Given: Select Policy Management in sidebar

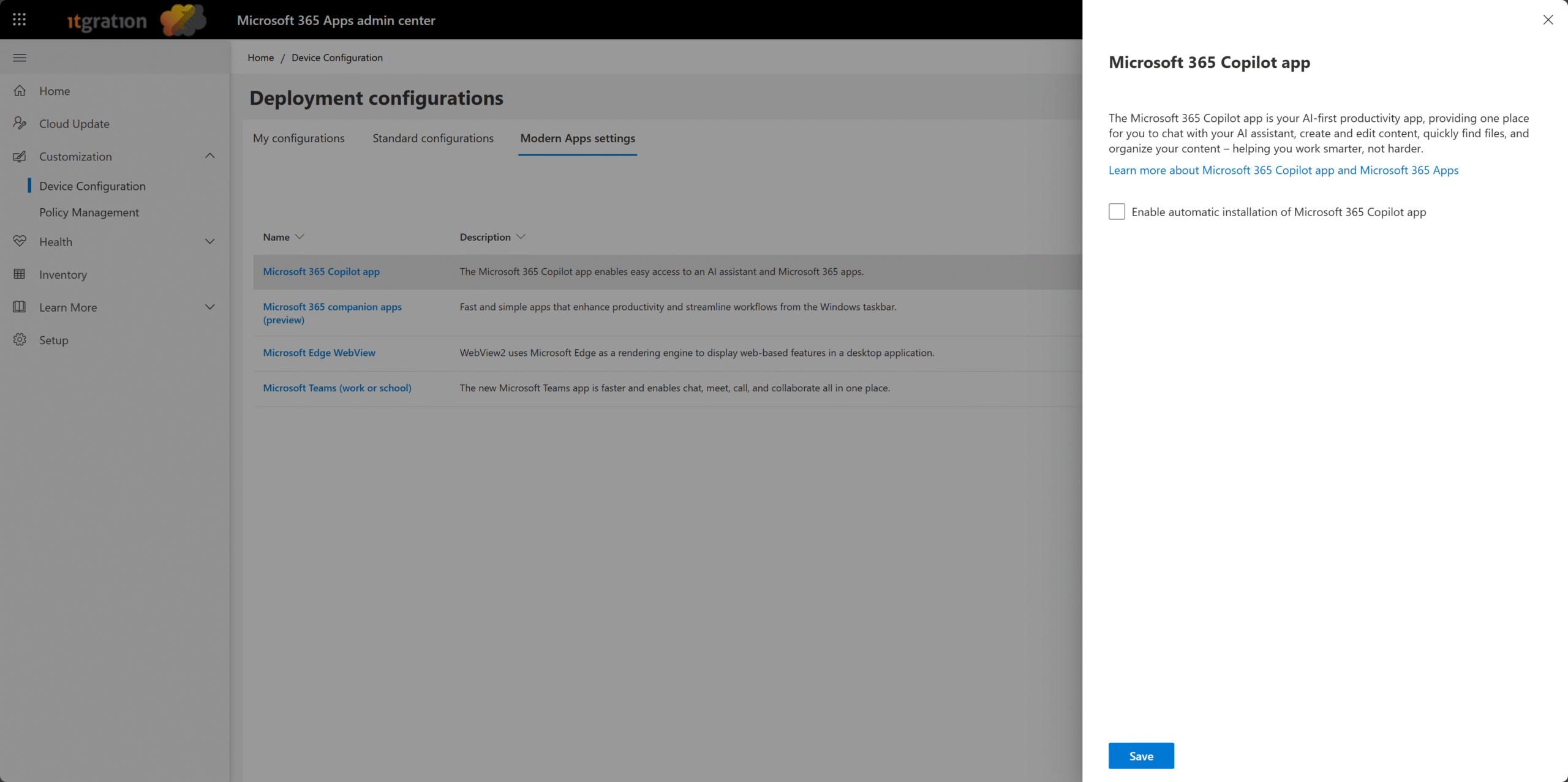Looking at the screenshot, I should point(89,212).
